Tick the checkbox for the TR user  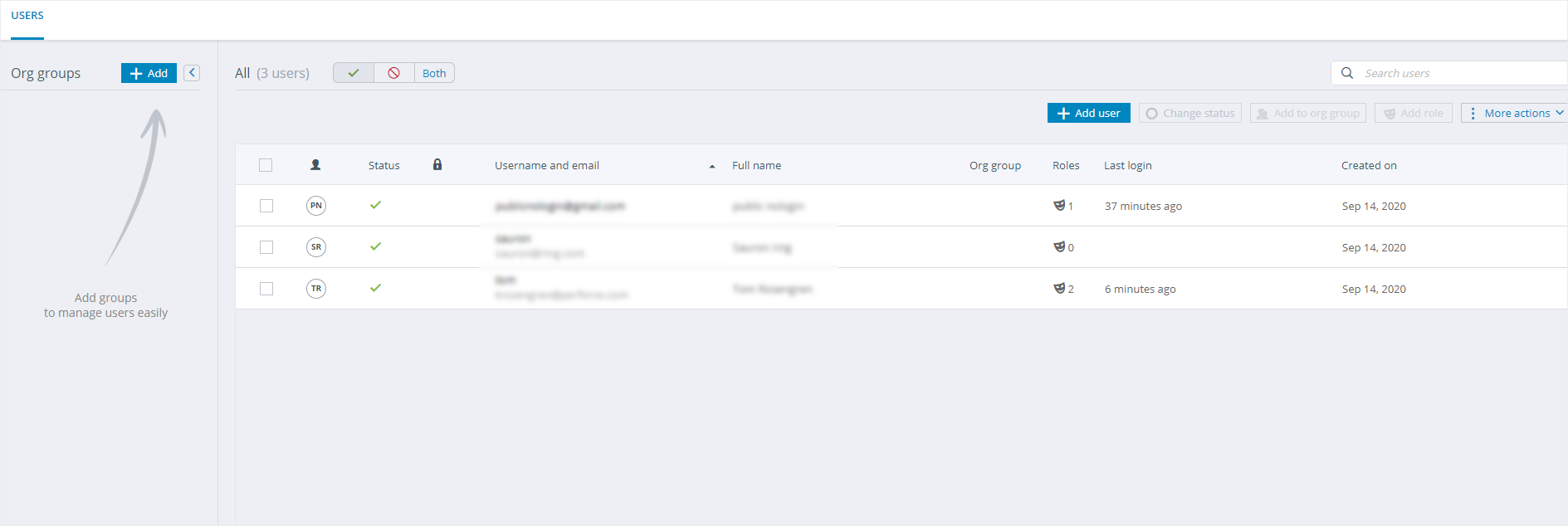266,289
